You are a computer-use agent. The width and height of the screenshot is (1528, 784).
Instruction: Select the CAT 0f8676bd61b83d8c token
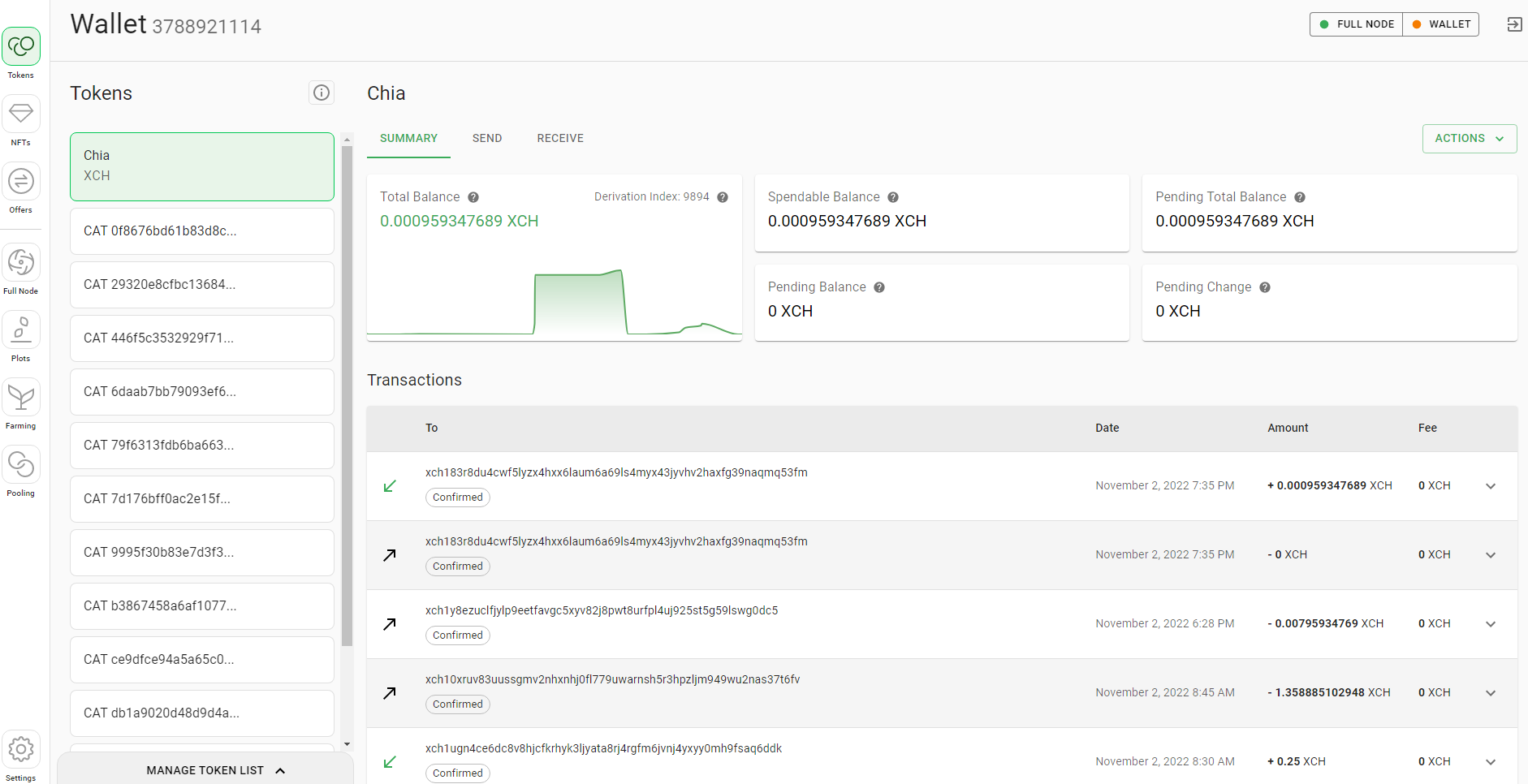201,230
